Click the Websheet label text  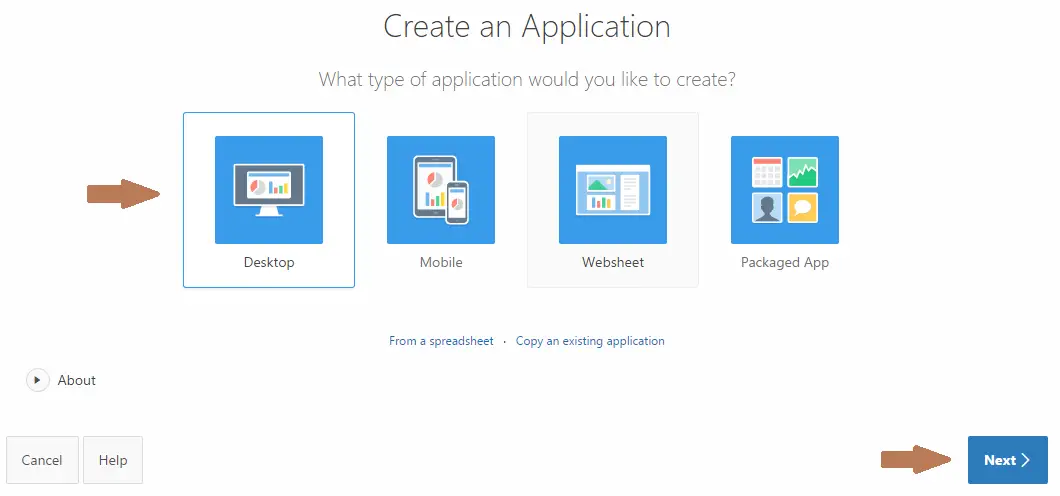[x=613, y=262]
